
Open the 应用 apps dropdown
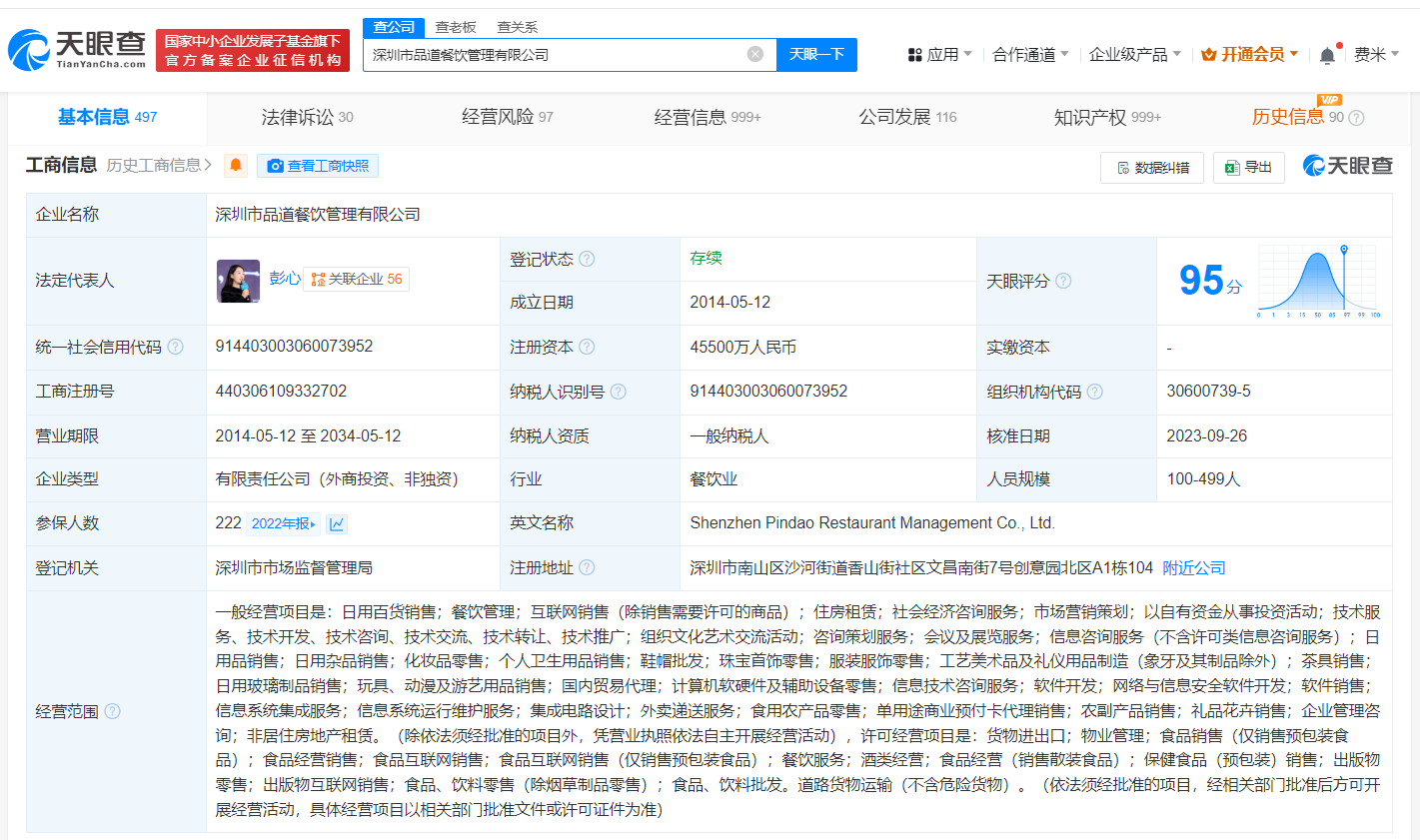tap(939, 54)
